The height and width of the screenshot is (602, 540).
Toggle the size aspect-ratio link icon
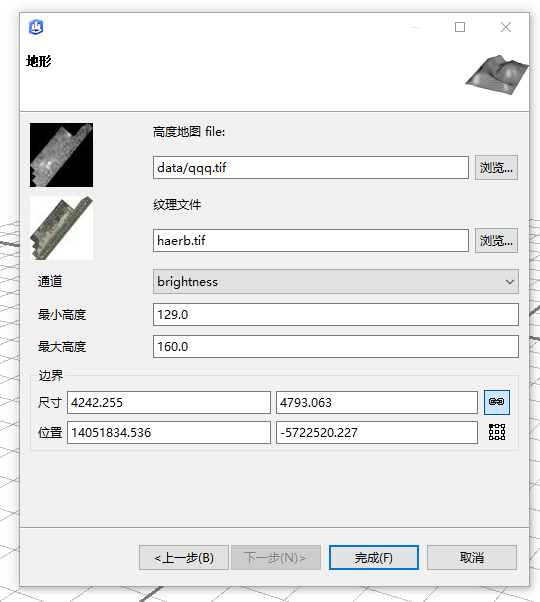point(497,402)
